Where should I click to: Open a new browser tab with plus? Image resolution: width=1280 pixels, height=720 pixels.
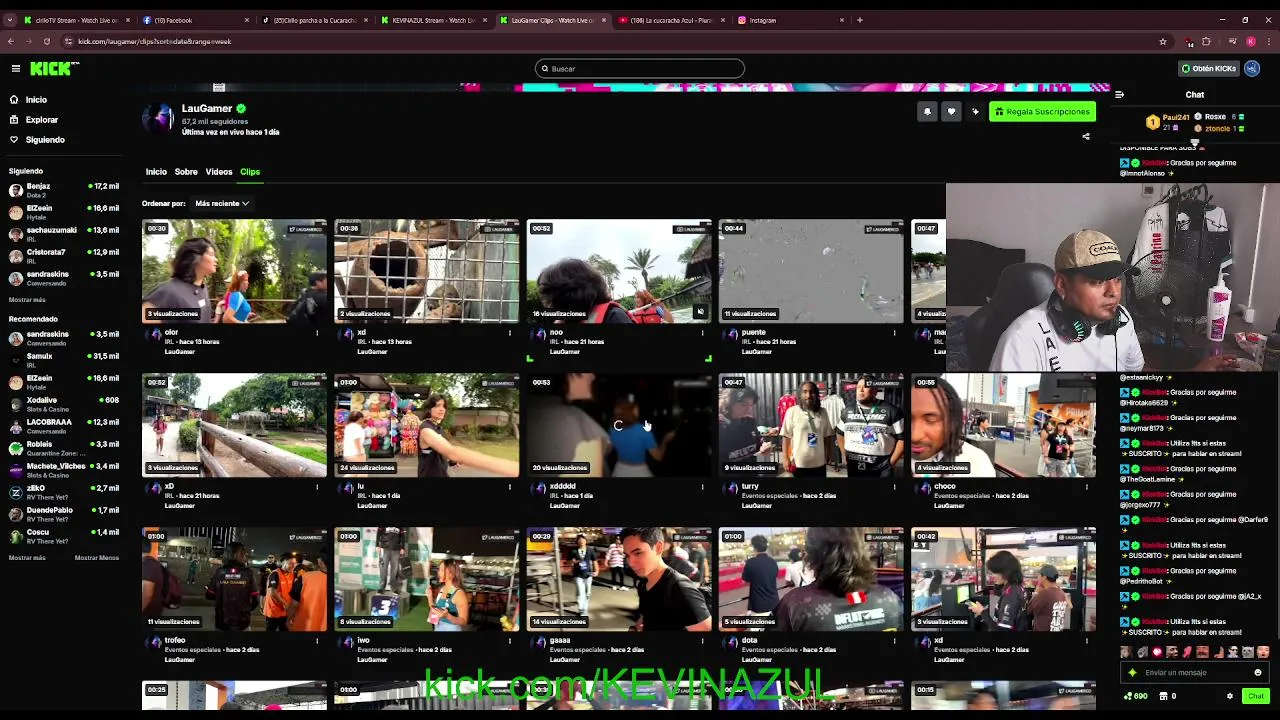860,20
